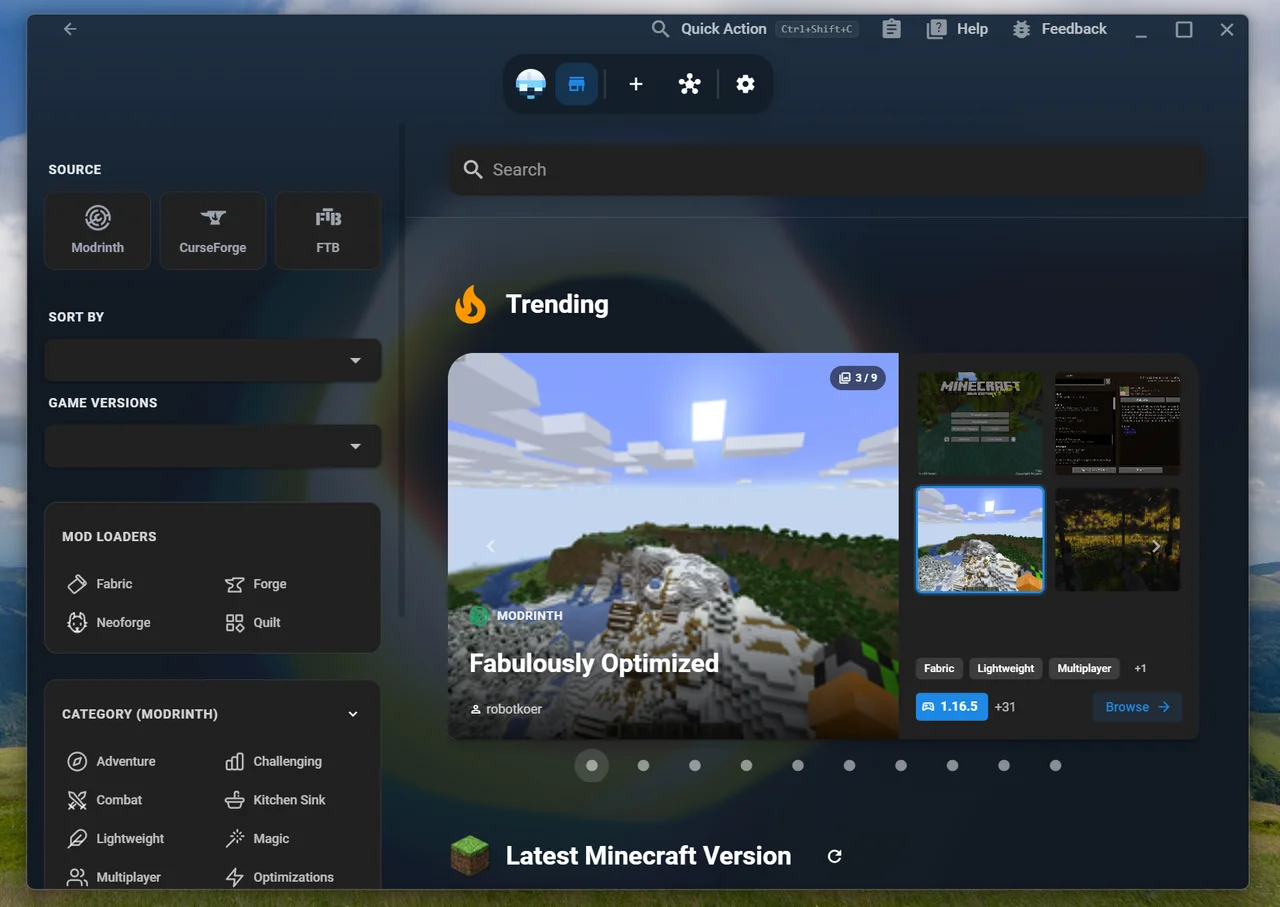Refresh the Latest Minecraft Version section
Screen dimensions: 1280x907
click(x=835, y=856)
